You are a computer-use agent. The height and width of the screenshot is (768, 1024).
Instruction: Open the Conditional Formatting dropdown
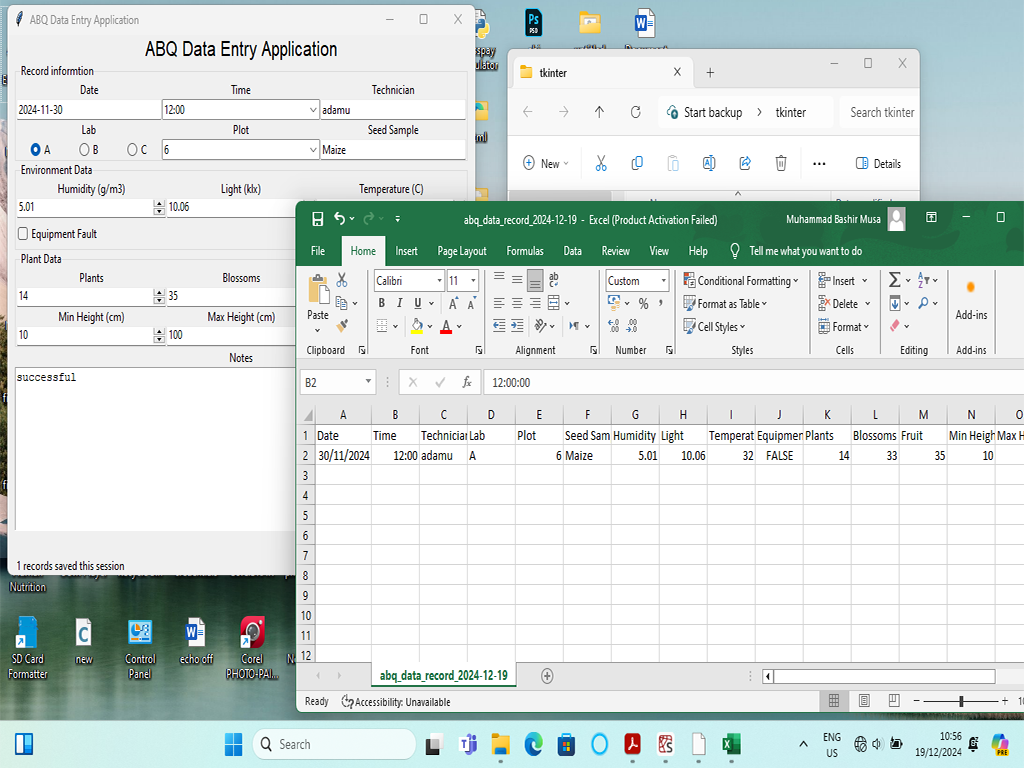point(741,281)
